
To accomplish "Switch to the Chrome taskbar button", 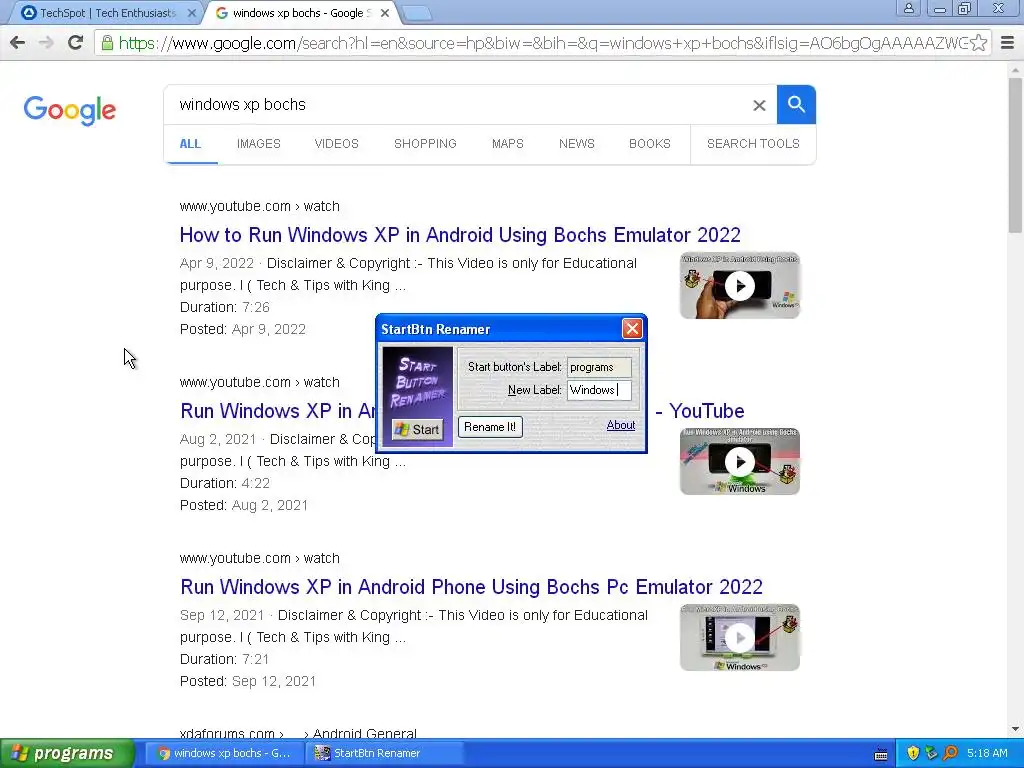I will 223,753.
